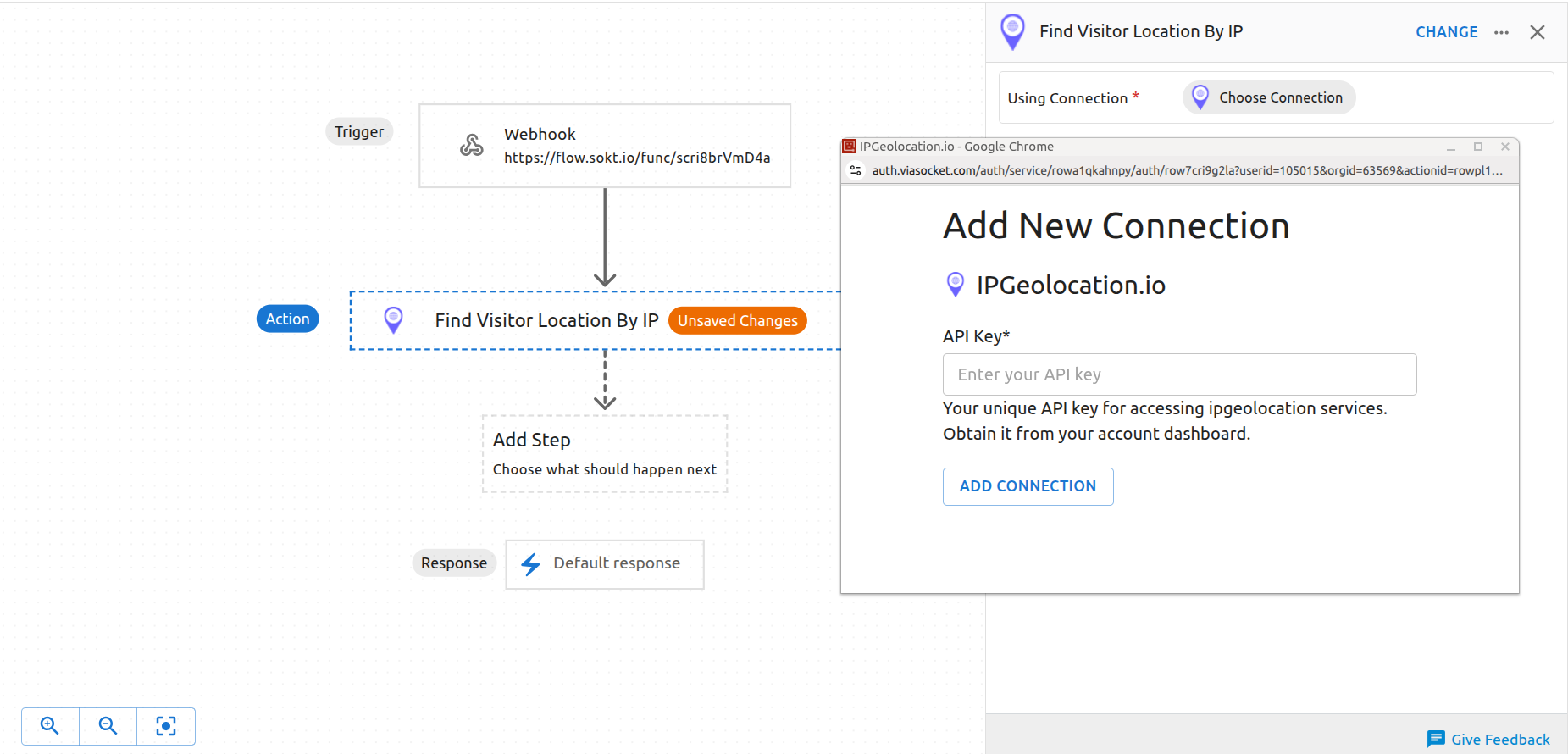Click the webhook URL text
Image resolution: width=1568 pixels, height=754 pixels.
pyautogui.click(x=637, y=158)
